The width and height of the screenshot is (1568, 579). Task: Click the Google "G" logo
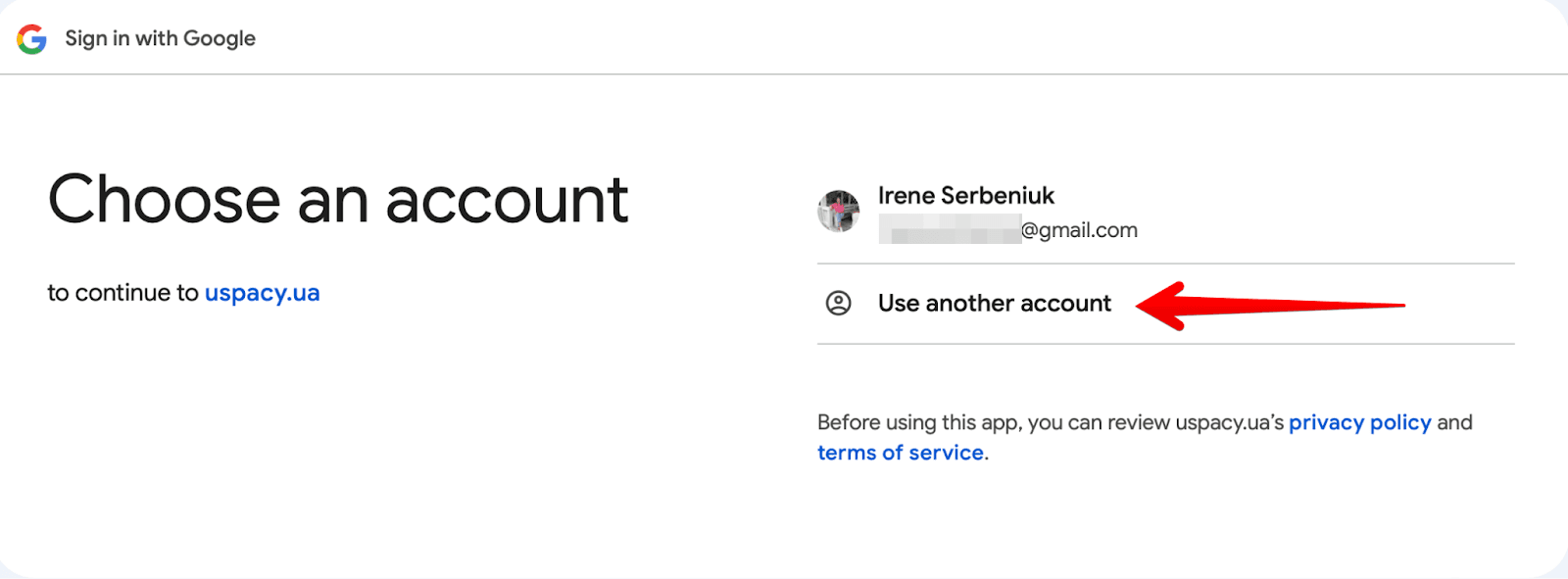(31, 39)
